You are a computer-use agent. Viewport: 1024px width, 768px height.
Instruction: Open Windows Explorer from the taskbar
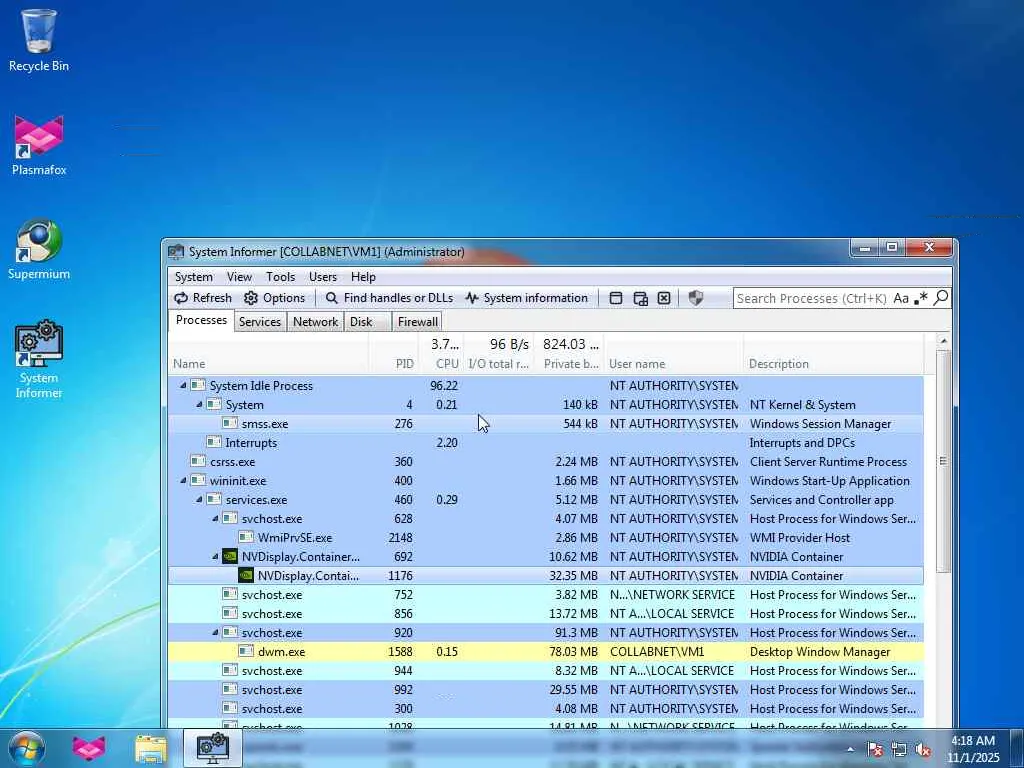[151, 748]
